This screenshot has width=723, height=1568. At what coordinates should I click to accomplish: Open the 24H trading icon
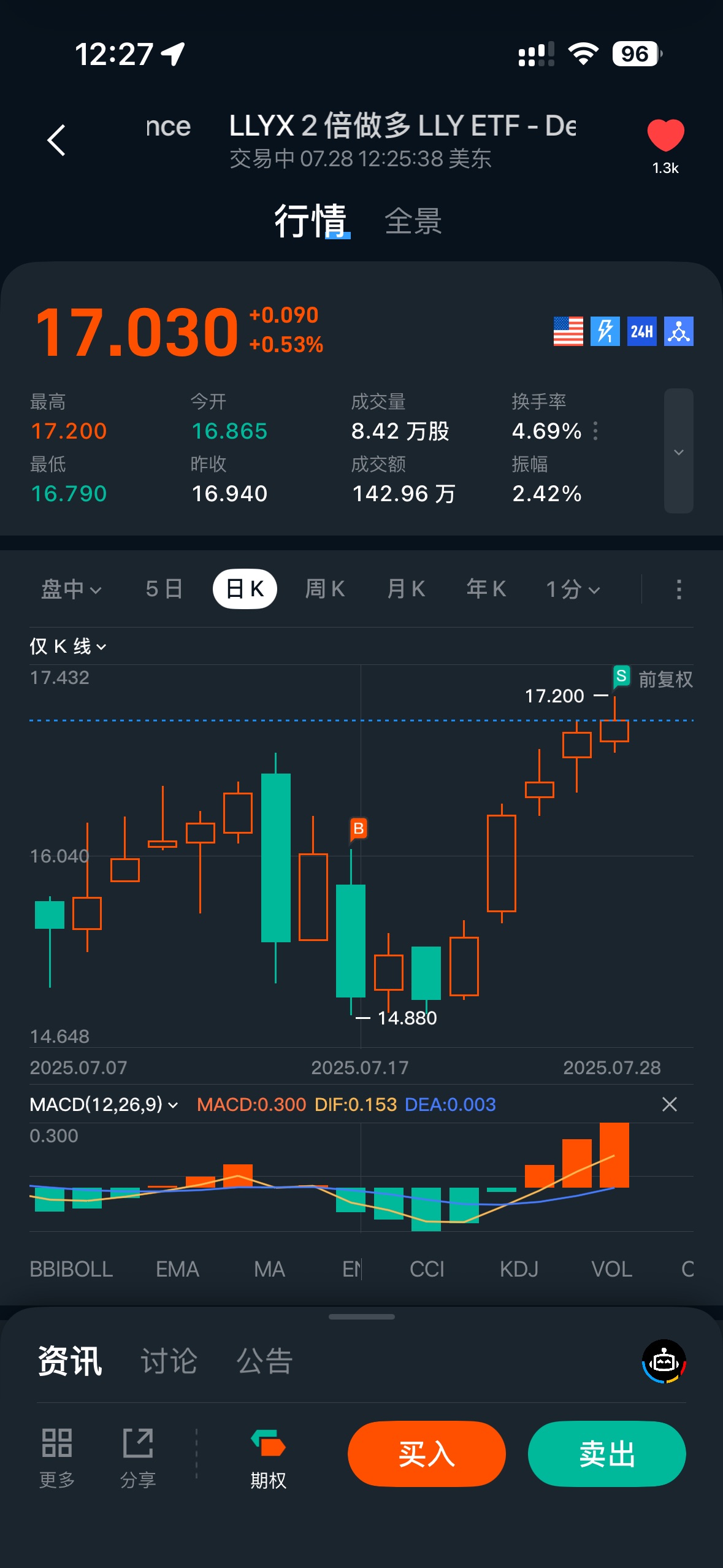coord(641,331)
